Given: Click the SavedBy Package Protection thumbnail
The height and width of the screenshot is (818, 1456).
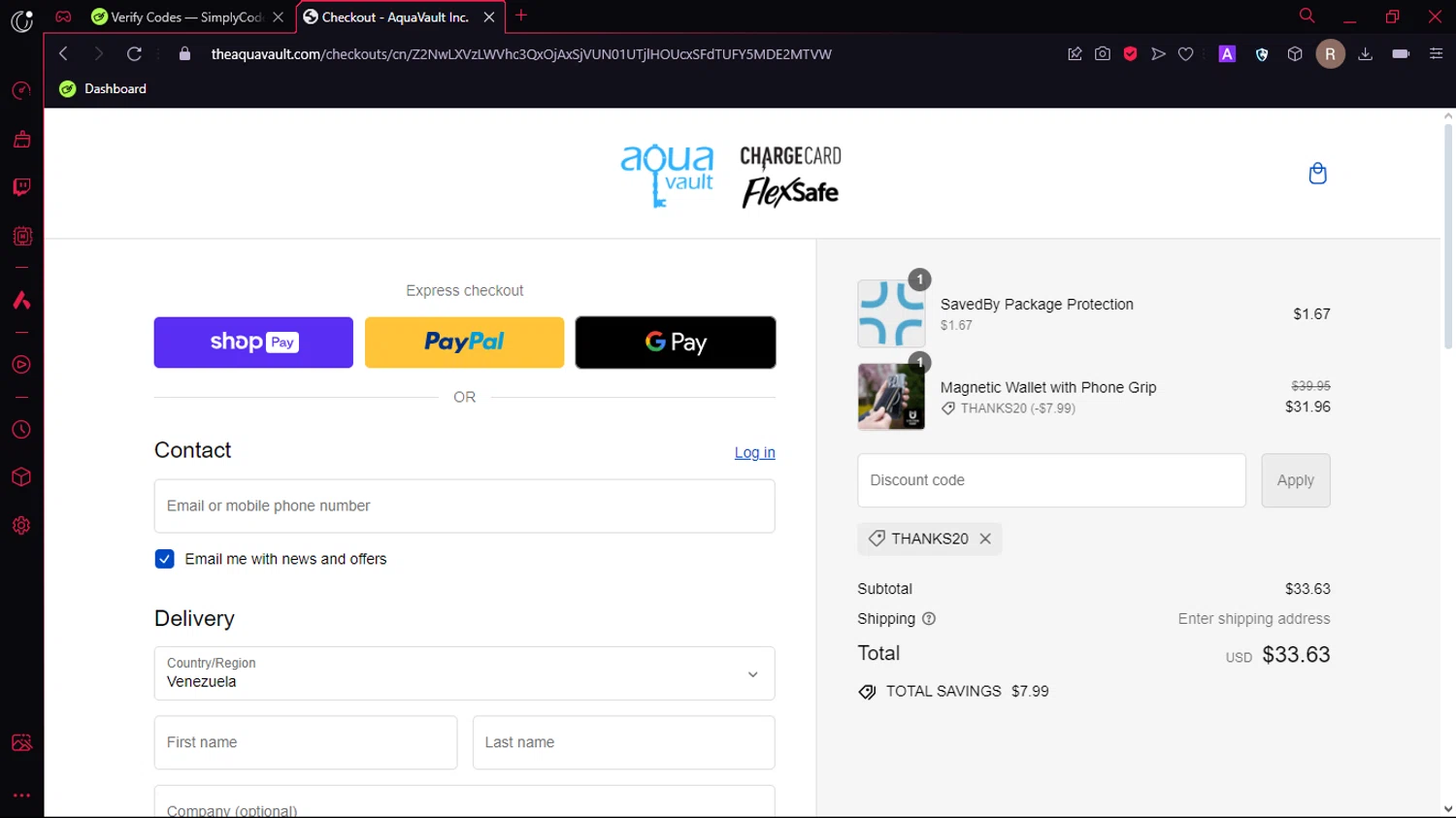Looking at the screenshot, I should 891,313.
